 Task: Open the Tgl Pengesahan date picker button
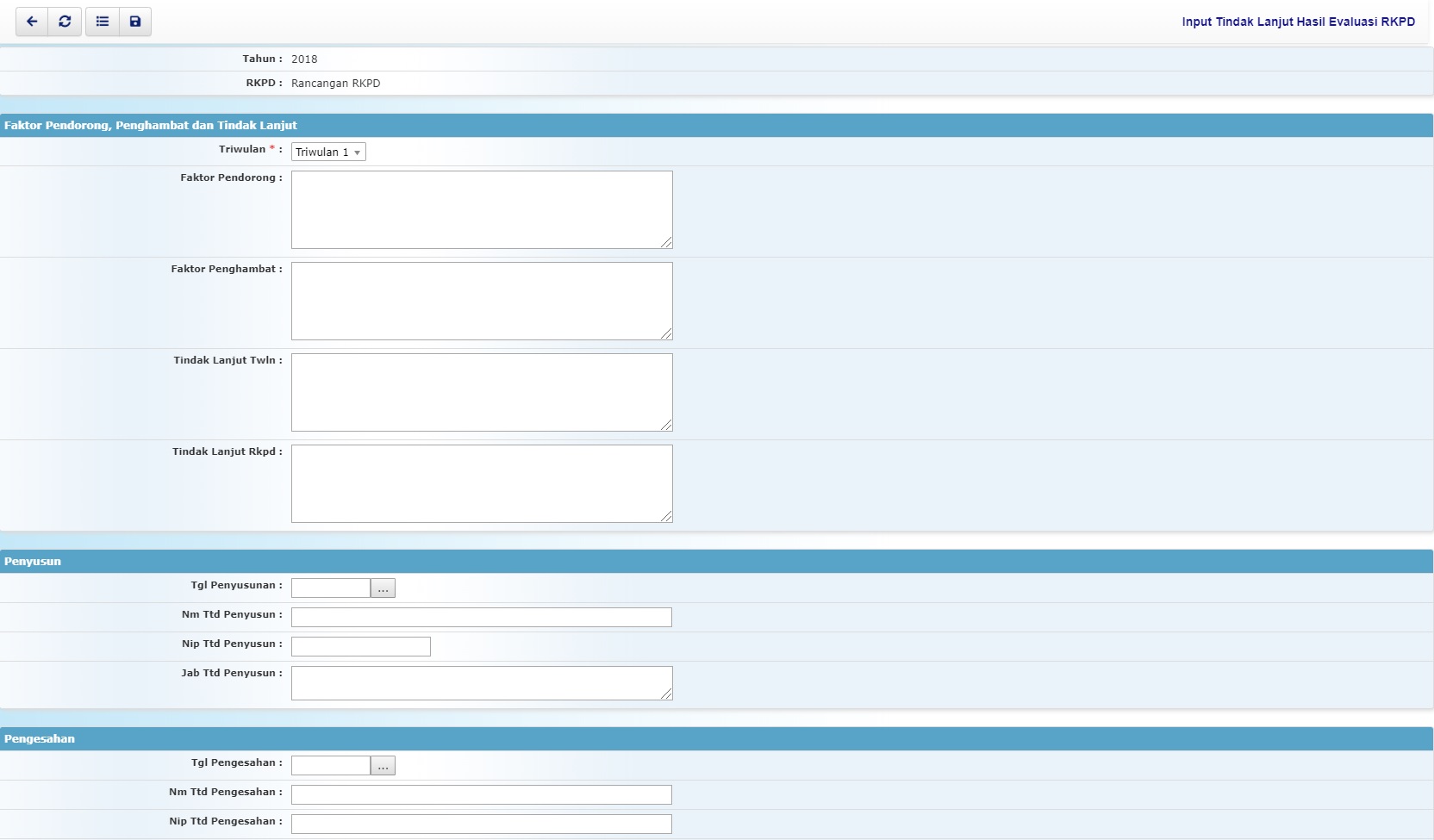[383, 765]
